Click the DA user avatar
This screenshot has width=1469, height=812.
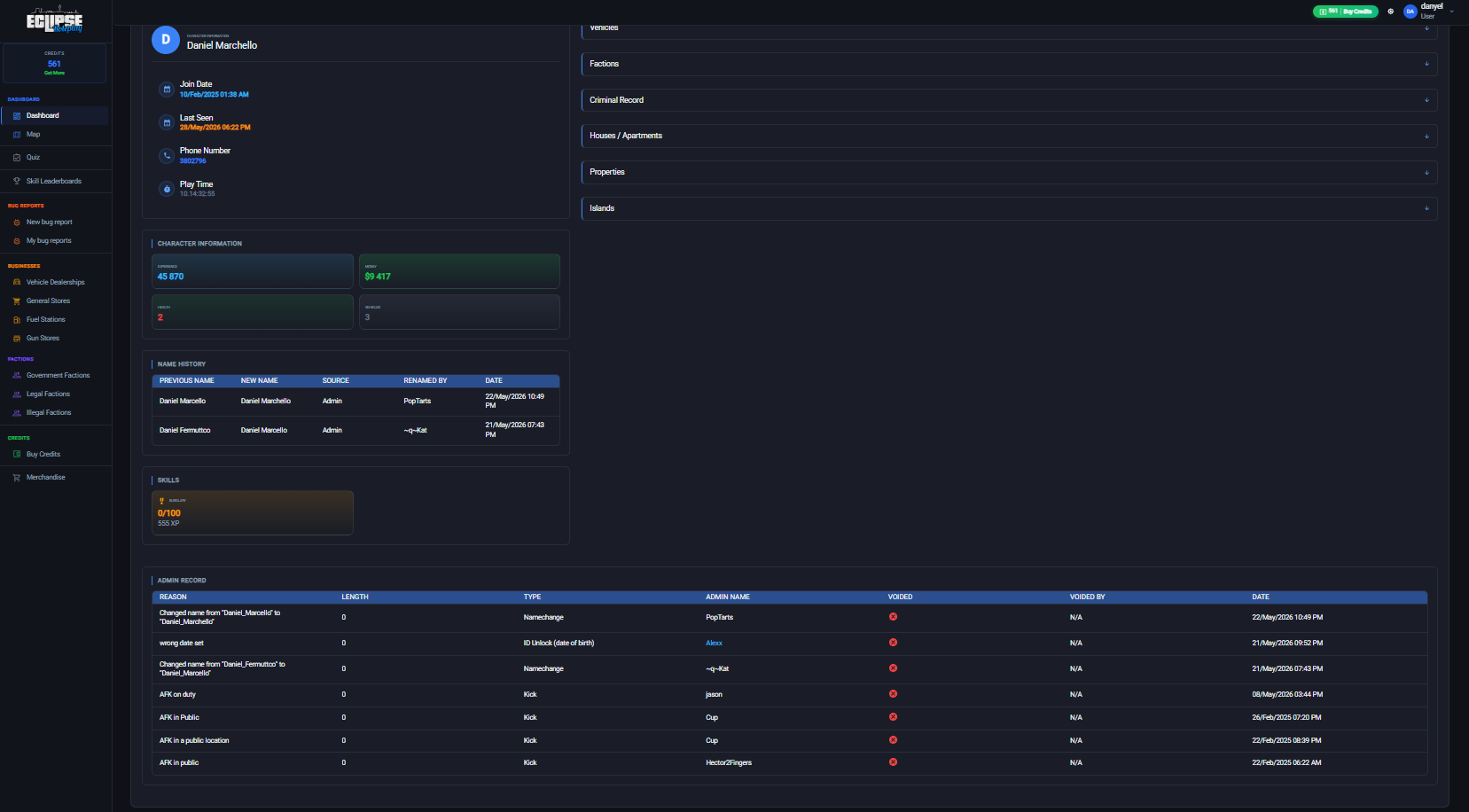(x=1410, y=12)
